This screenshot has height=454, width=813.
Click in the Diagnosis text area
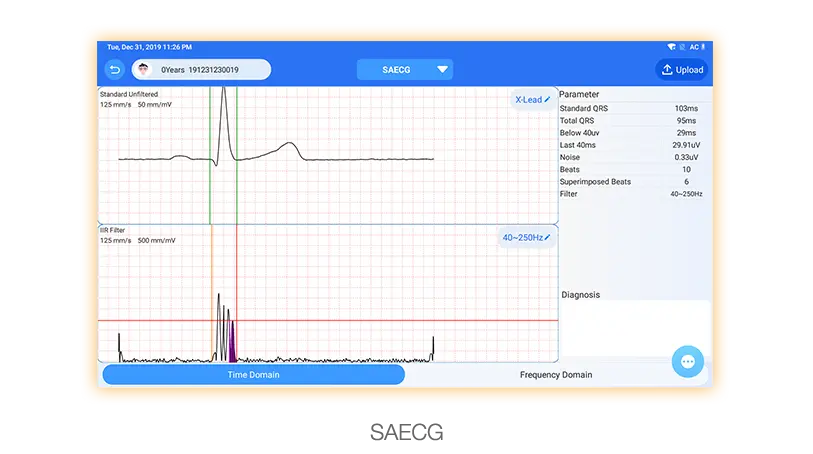[635, 328]
